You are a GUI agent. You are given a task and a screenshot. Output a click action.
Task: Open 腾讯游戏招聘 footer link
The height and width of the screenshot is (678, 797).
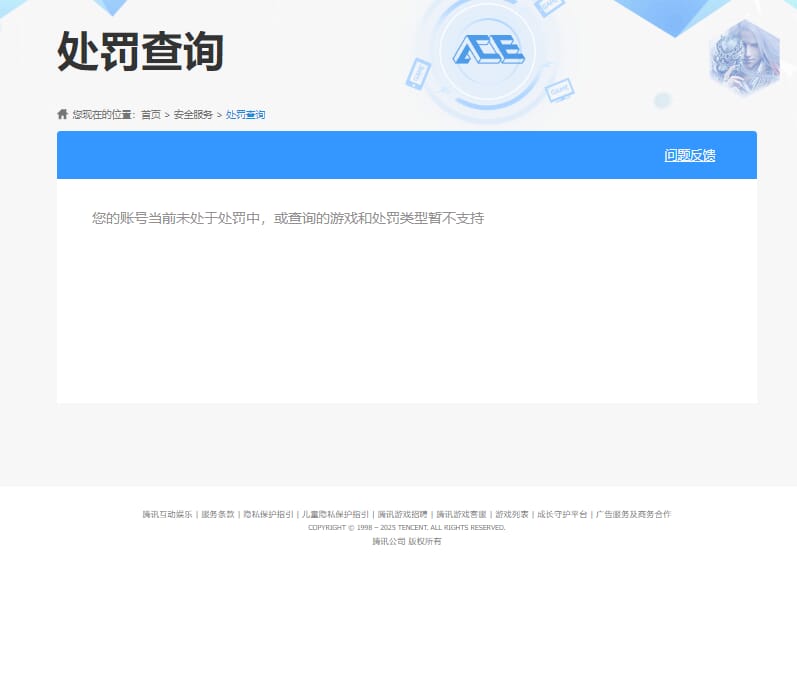402,514
